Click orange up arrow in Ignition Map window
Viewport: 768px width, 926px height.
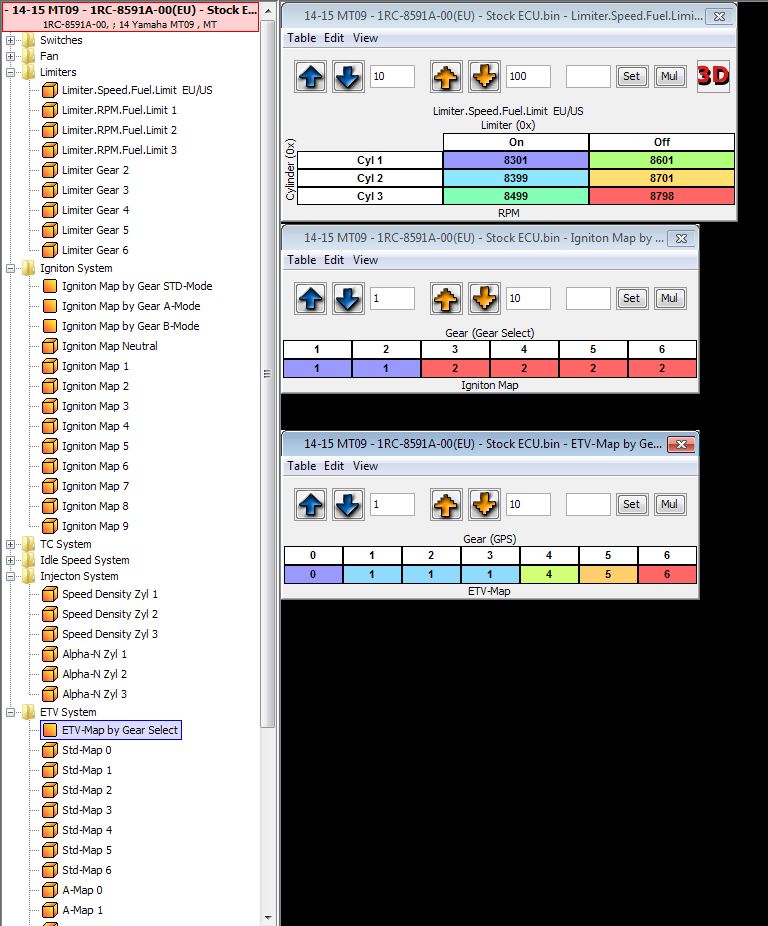click(x=447, y=298)
